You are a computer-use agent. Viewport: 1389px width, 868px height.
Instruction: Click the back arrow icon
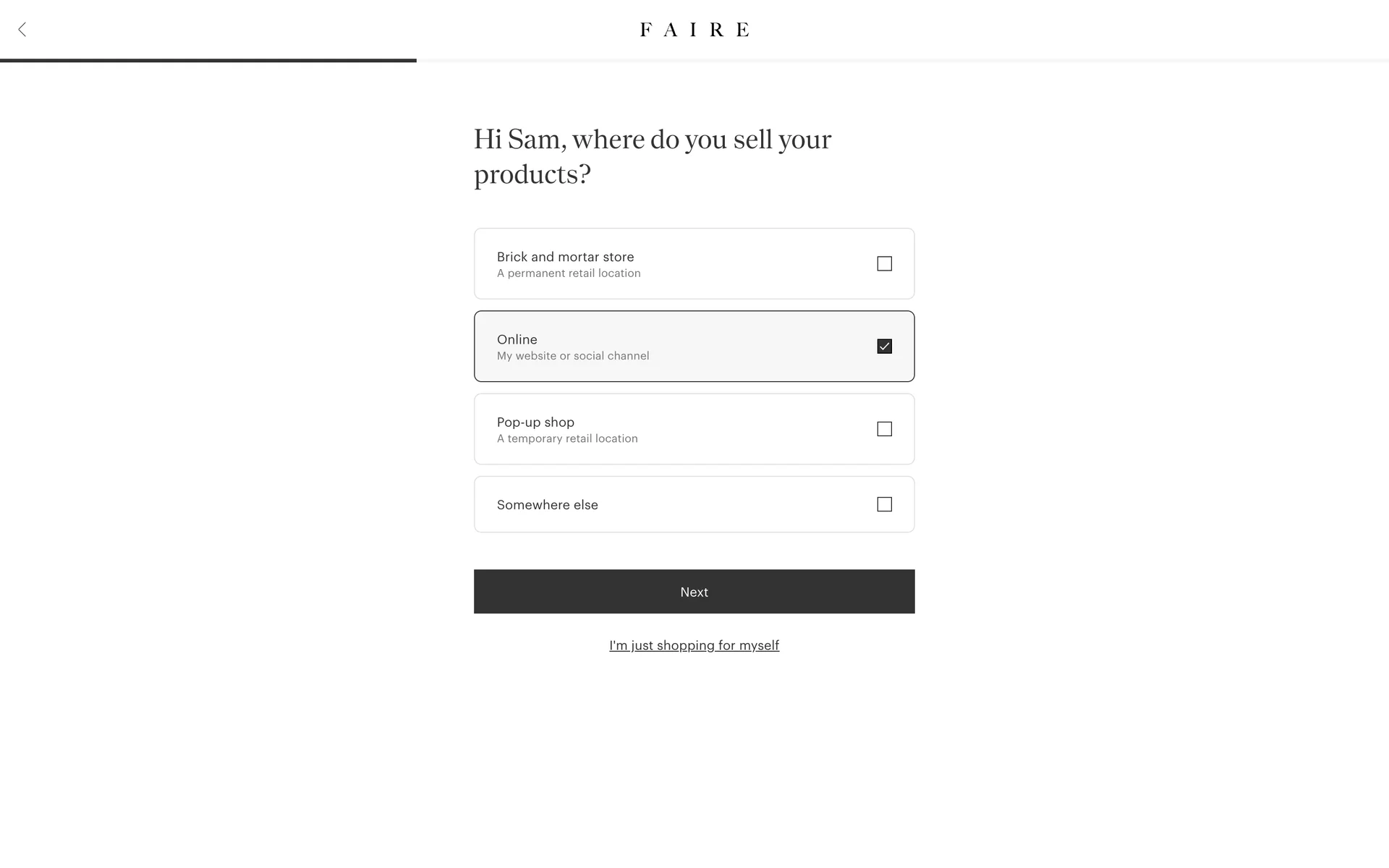click(x=22, y=30)
